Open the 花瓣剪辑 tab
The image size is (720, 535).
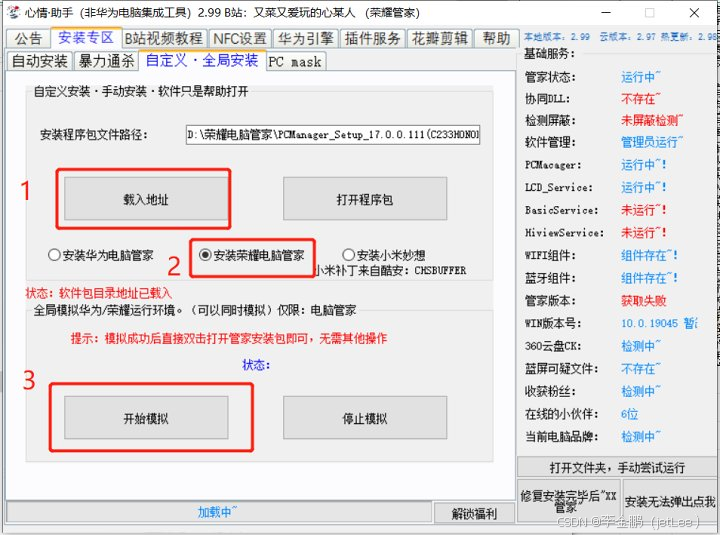point(440,39)
